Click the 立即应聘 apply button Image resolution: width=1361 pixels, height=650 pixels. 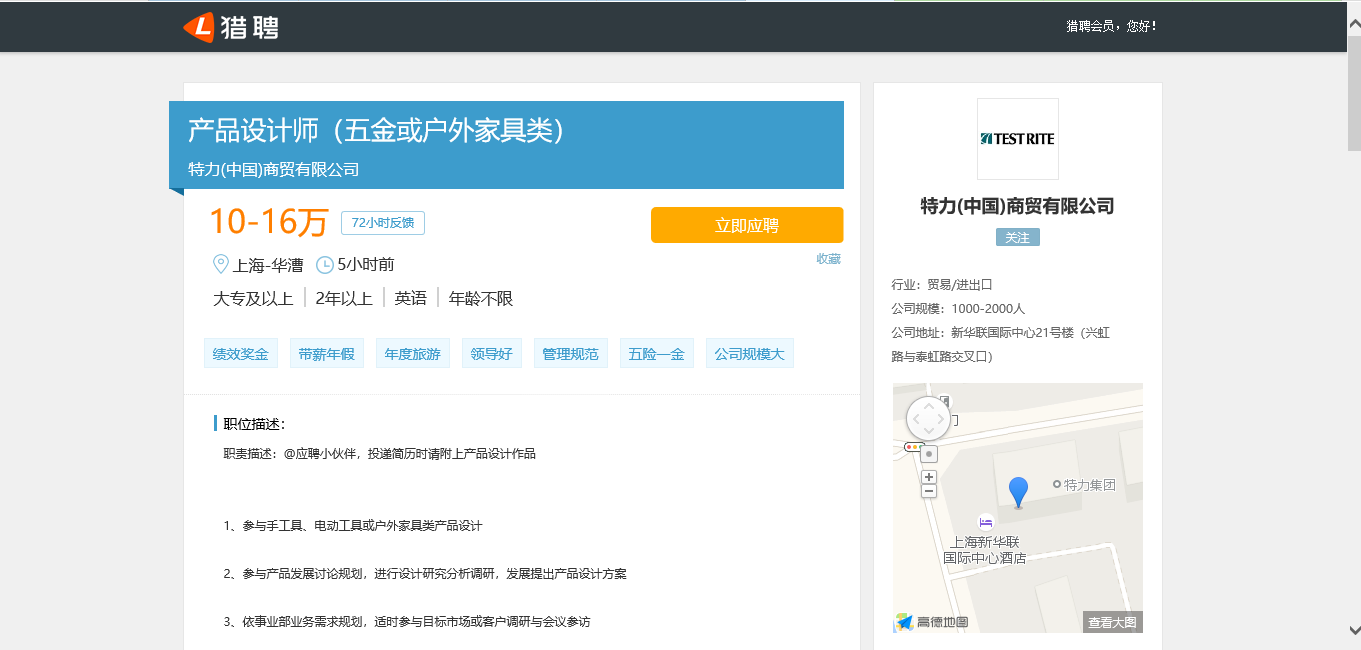(746, 225)
